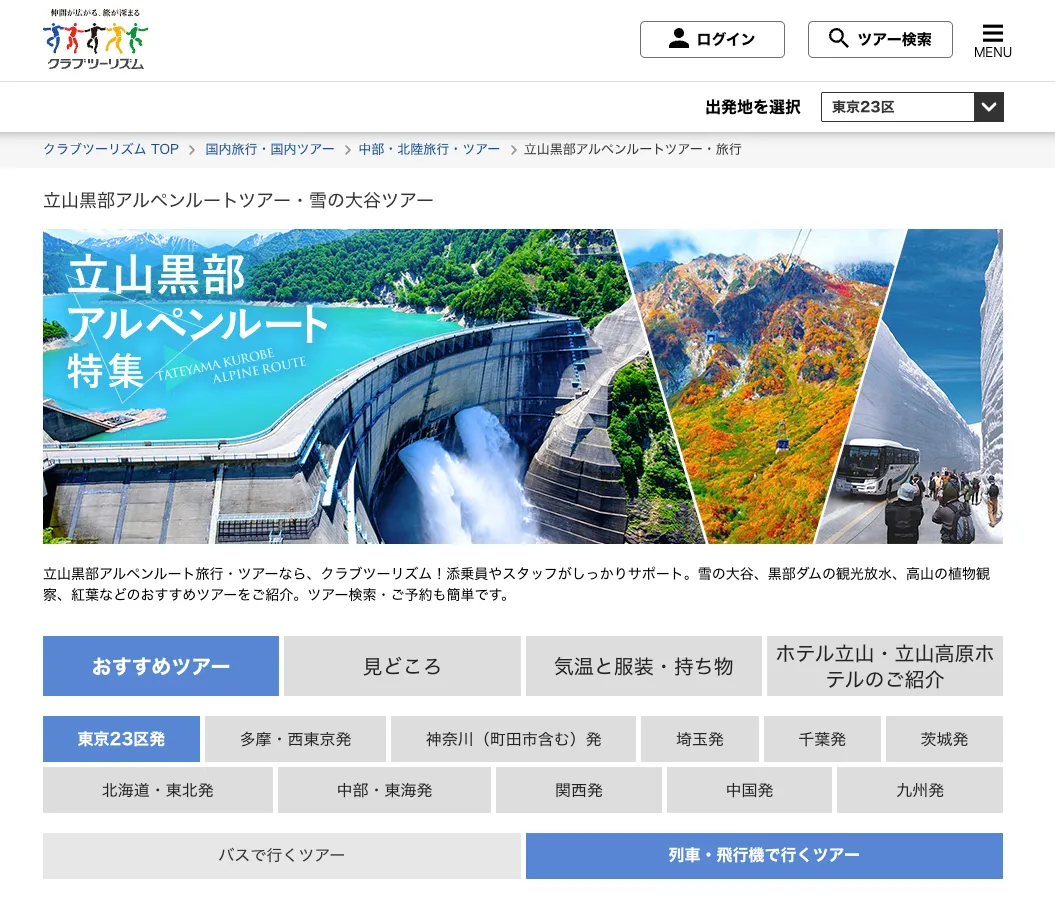This screenshot has width=1055, height=901.
Task: Select the 東京23区発 departure tab
Action: coord(121,739)
